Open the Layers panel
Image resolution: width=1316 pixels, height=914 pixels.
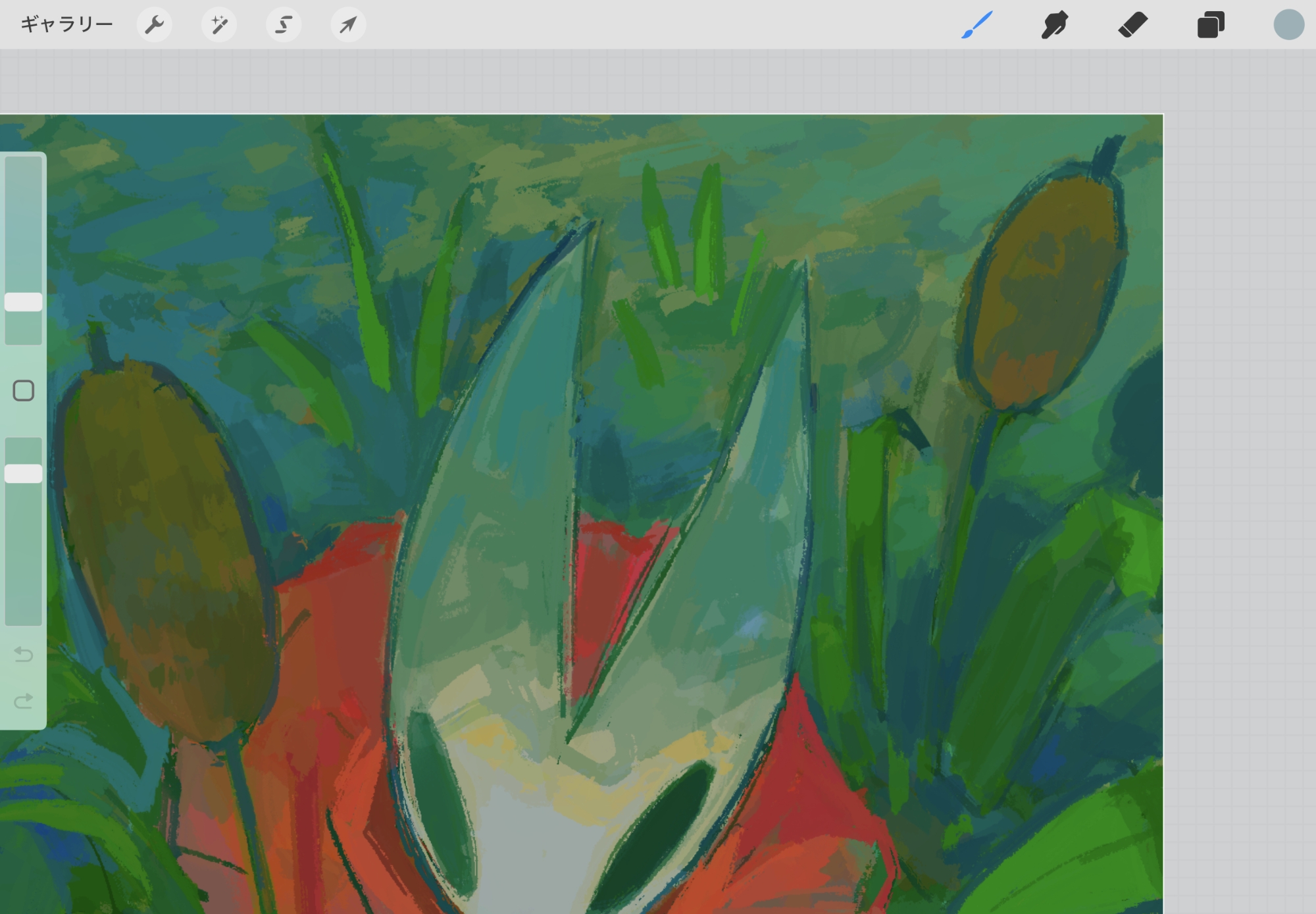click(x=1211, y=25)
